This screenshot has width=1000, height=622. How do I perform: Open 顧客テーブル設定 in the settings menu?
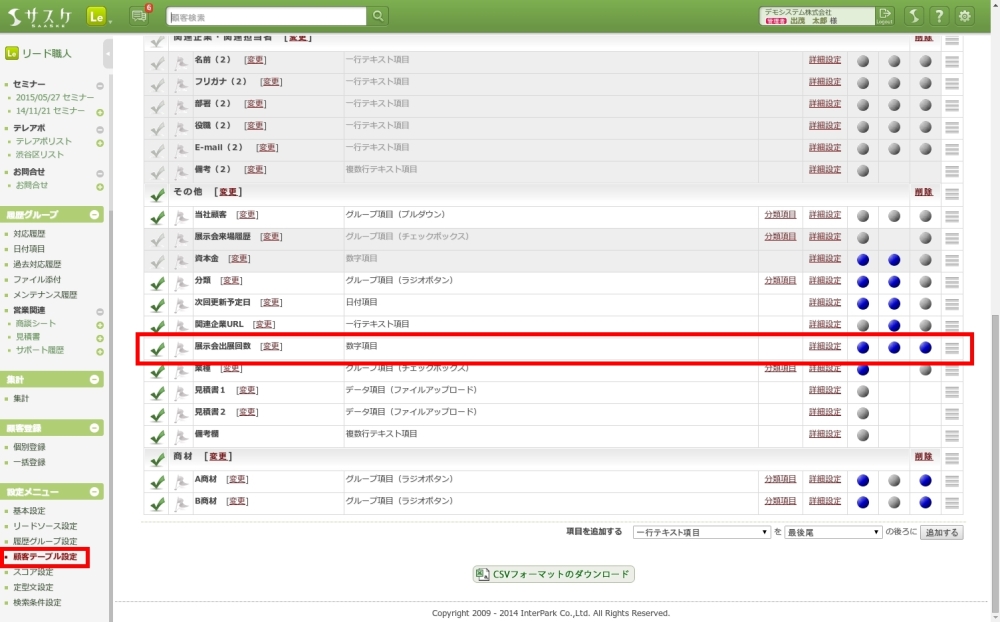pyautogui.click(x=45, y=557)
